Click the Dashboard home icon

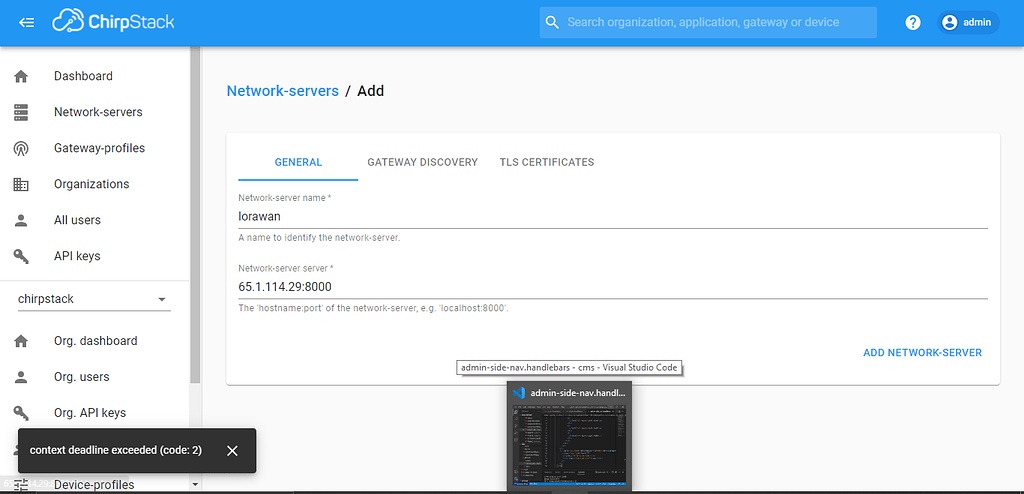click(21, 76)
